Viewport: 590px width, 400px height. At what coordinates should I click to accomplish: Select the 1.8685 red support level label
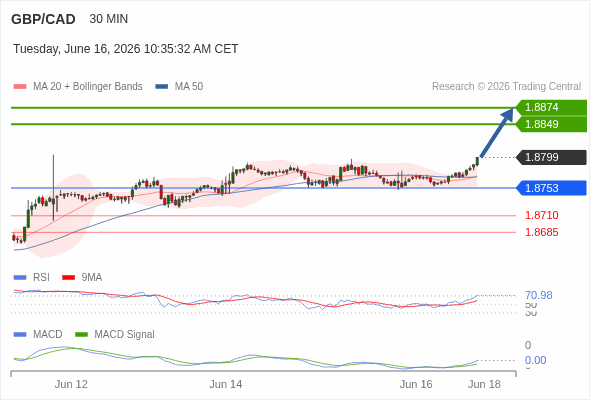(x=542, y=232)
